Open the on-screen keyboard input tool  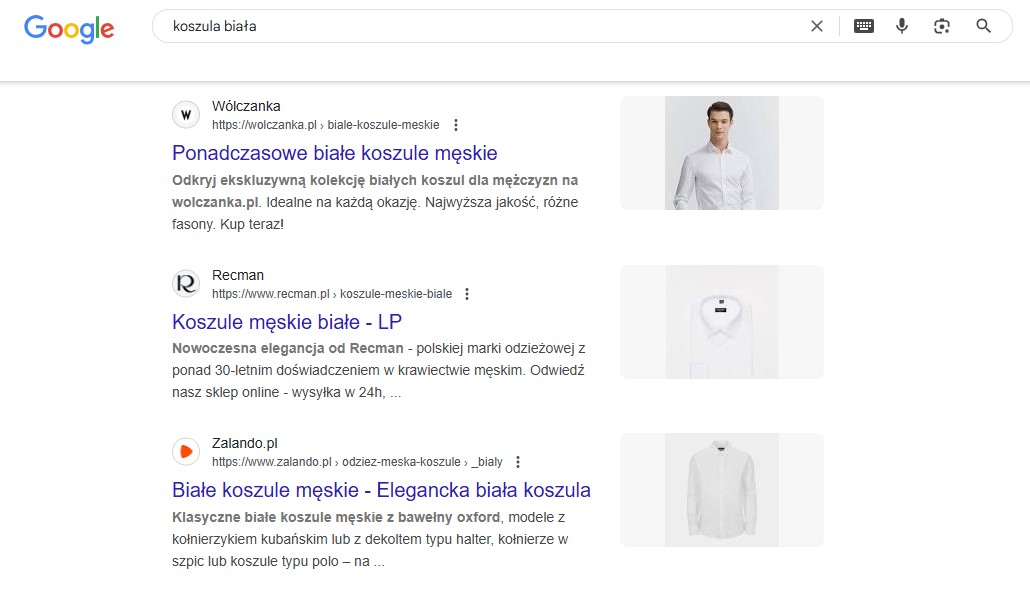[x=864, y=26]
